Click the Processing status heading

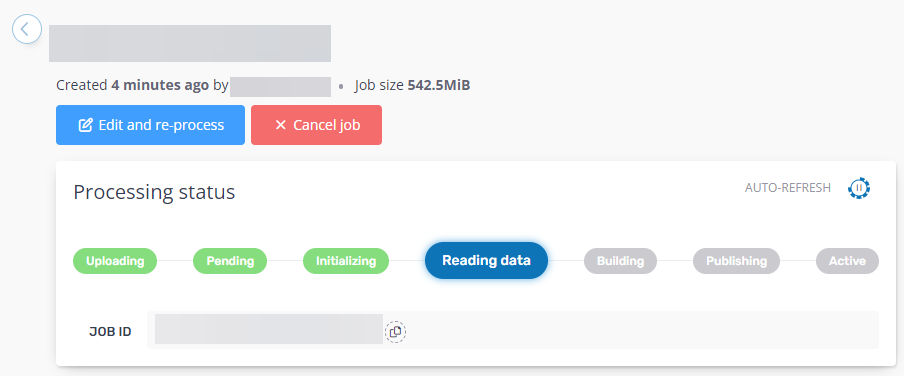154,192
